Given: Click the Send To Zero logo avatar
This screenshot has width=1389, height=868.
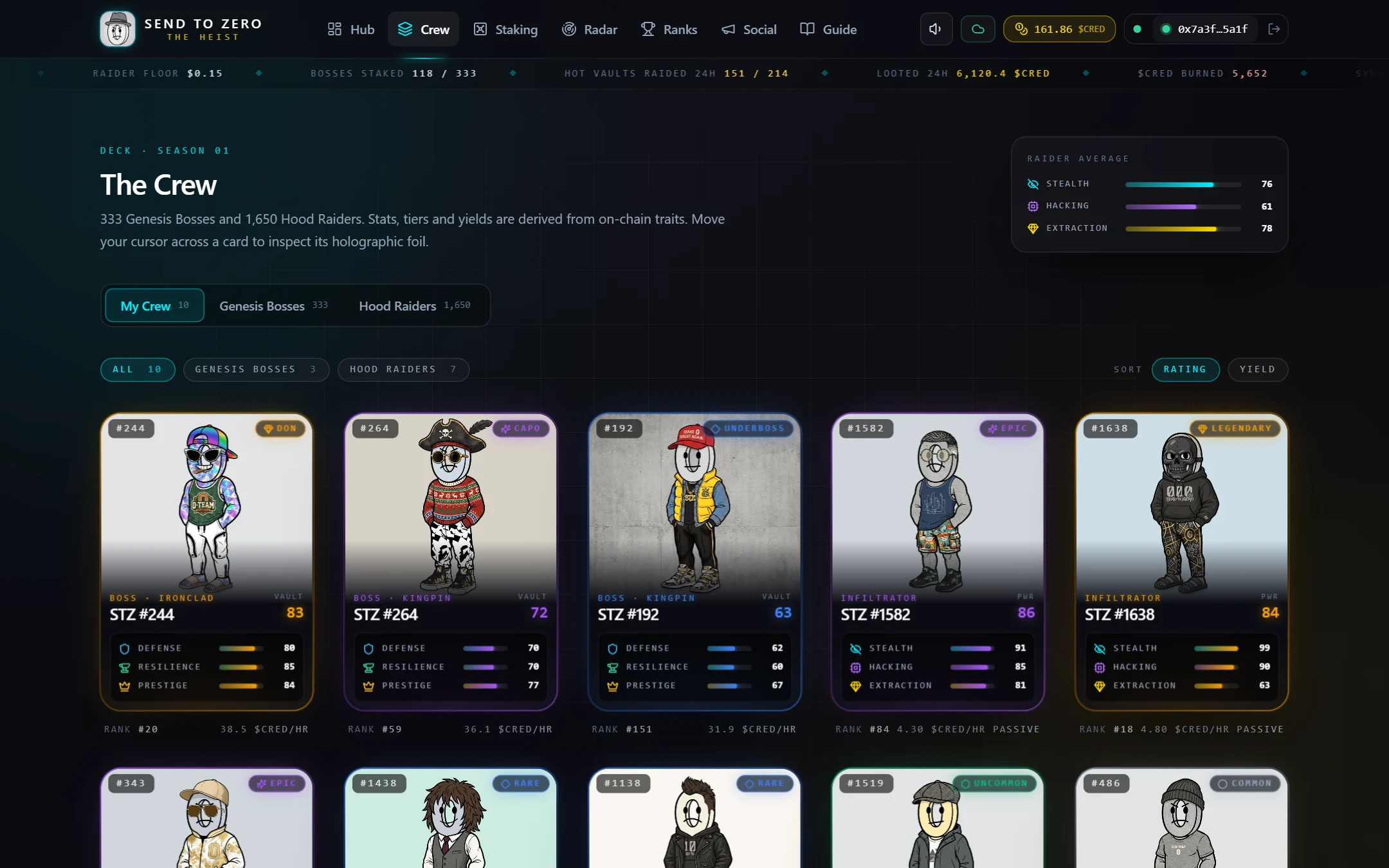Looking at the screenshot, I should 118,29.
